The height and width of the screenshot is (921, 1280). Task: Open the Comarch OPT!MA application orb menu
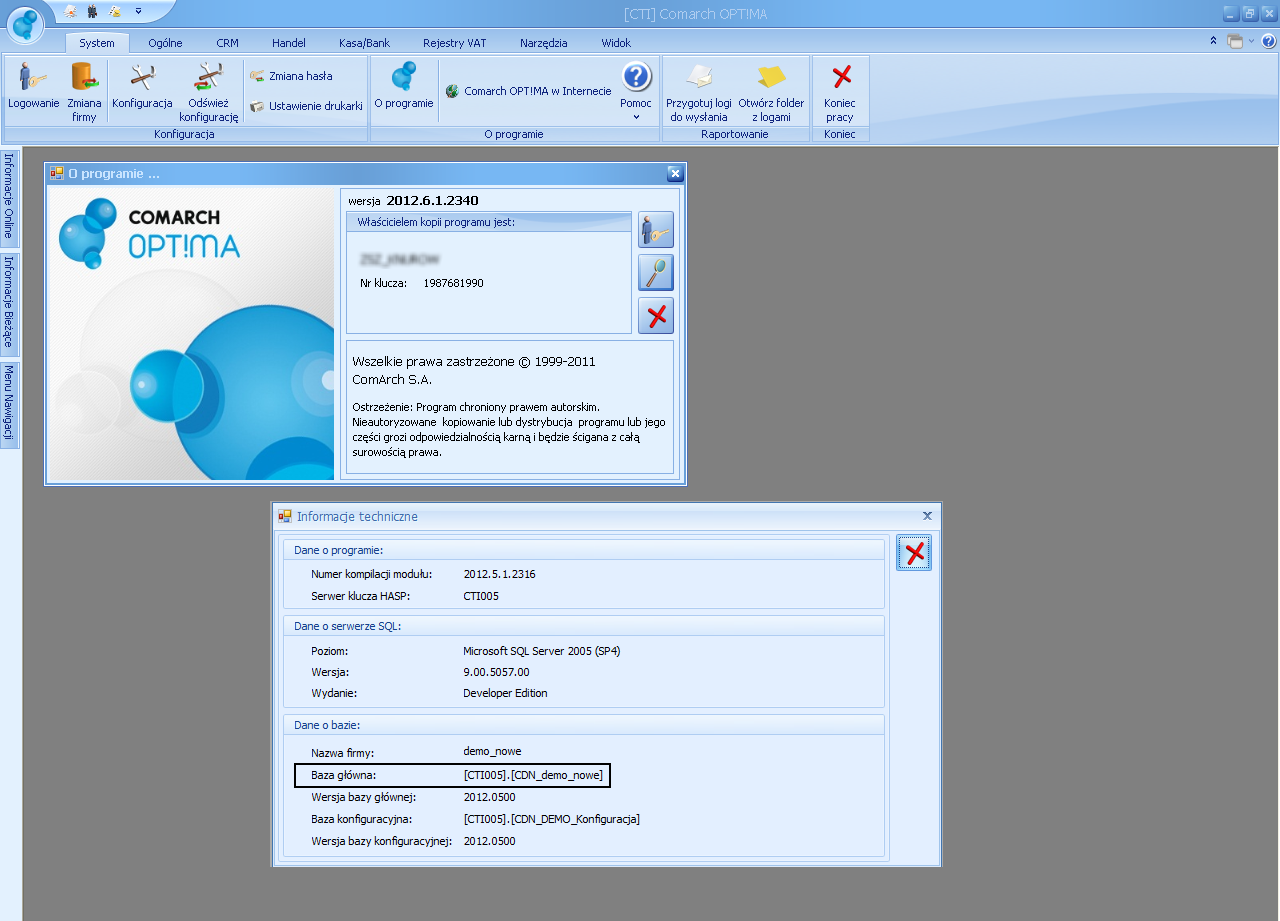[25, 23]
